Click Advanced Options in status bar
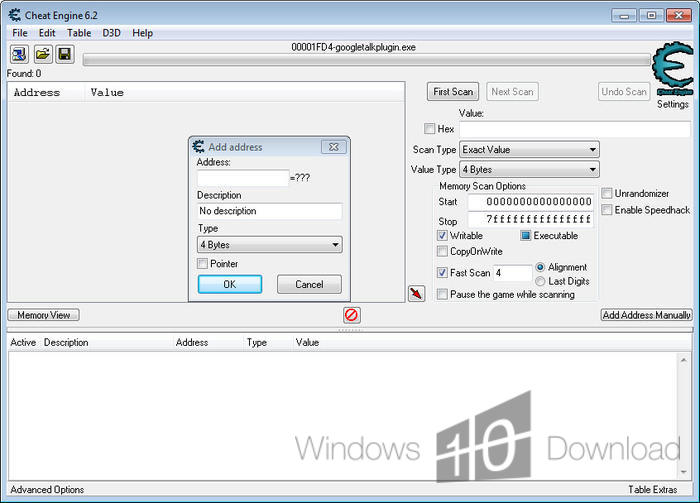The image size is (700, 503). tap(47, 490)
